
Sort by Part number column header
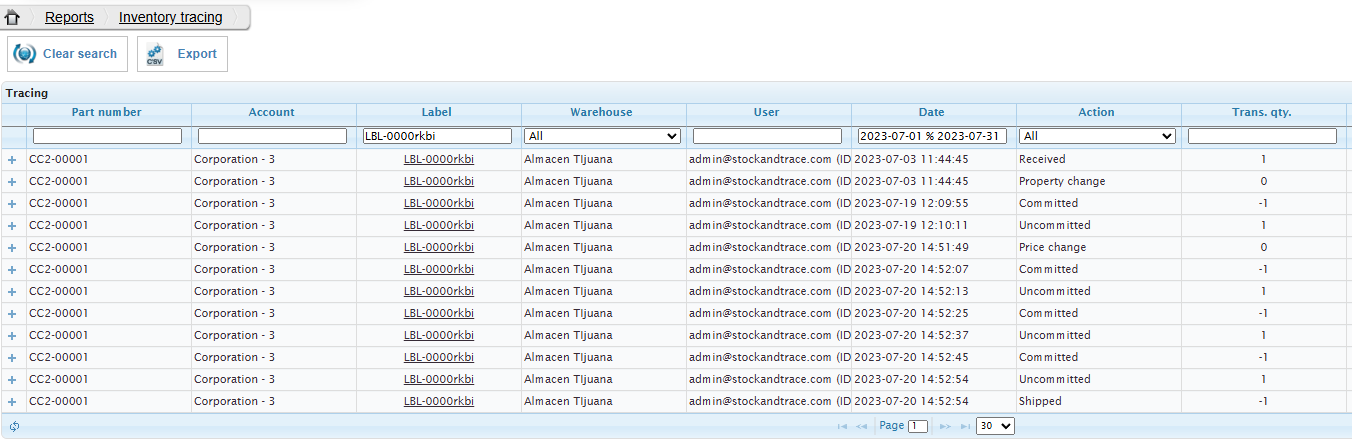coord(107,113)
